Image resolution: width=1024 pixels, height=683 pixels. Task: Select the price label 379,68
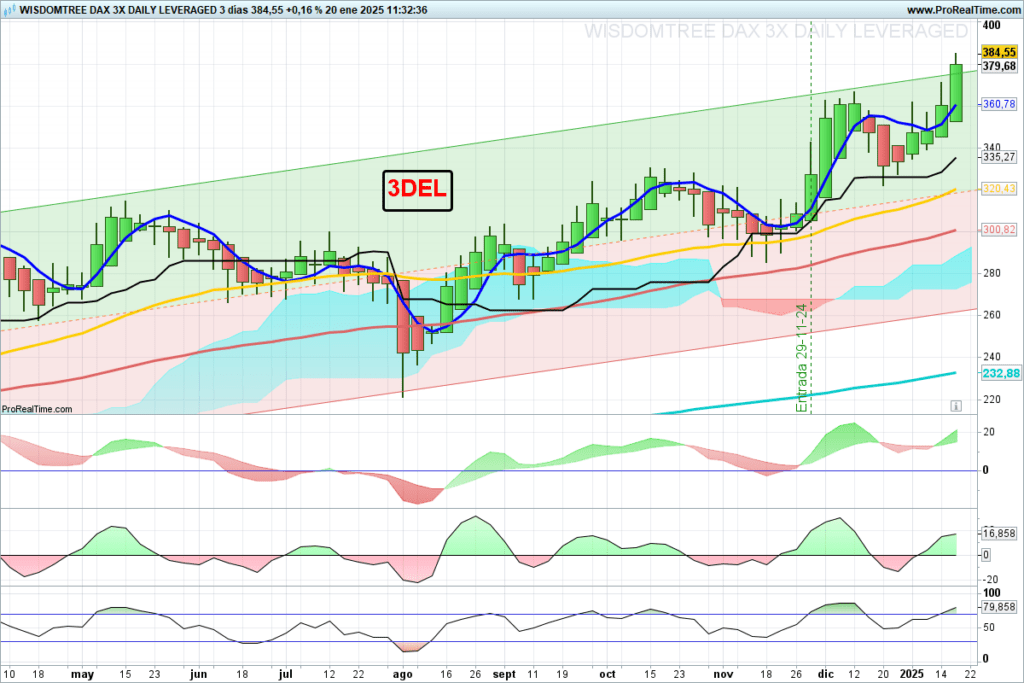tap(999, 66)
